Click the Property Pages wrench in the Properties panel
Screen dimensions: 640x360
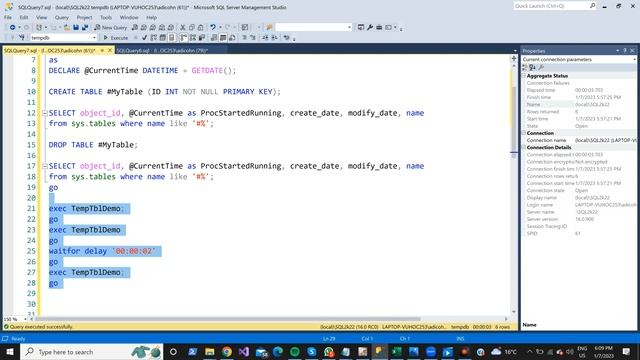coord(541,67)
